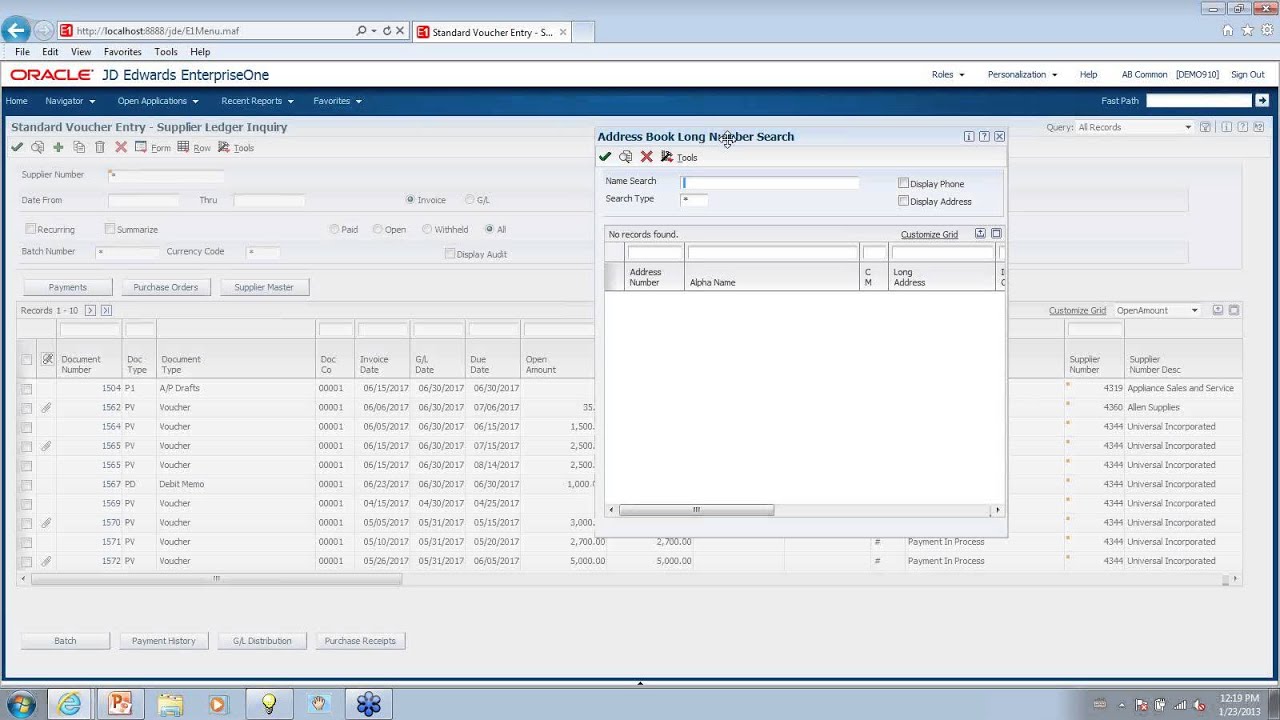The width and height of the screenshot is (1280, 720).
Task: Open the Open Applications dropdown
Action: click(158, 101)
